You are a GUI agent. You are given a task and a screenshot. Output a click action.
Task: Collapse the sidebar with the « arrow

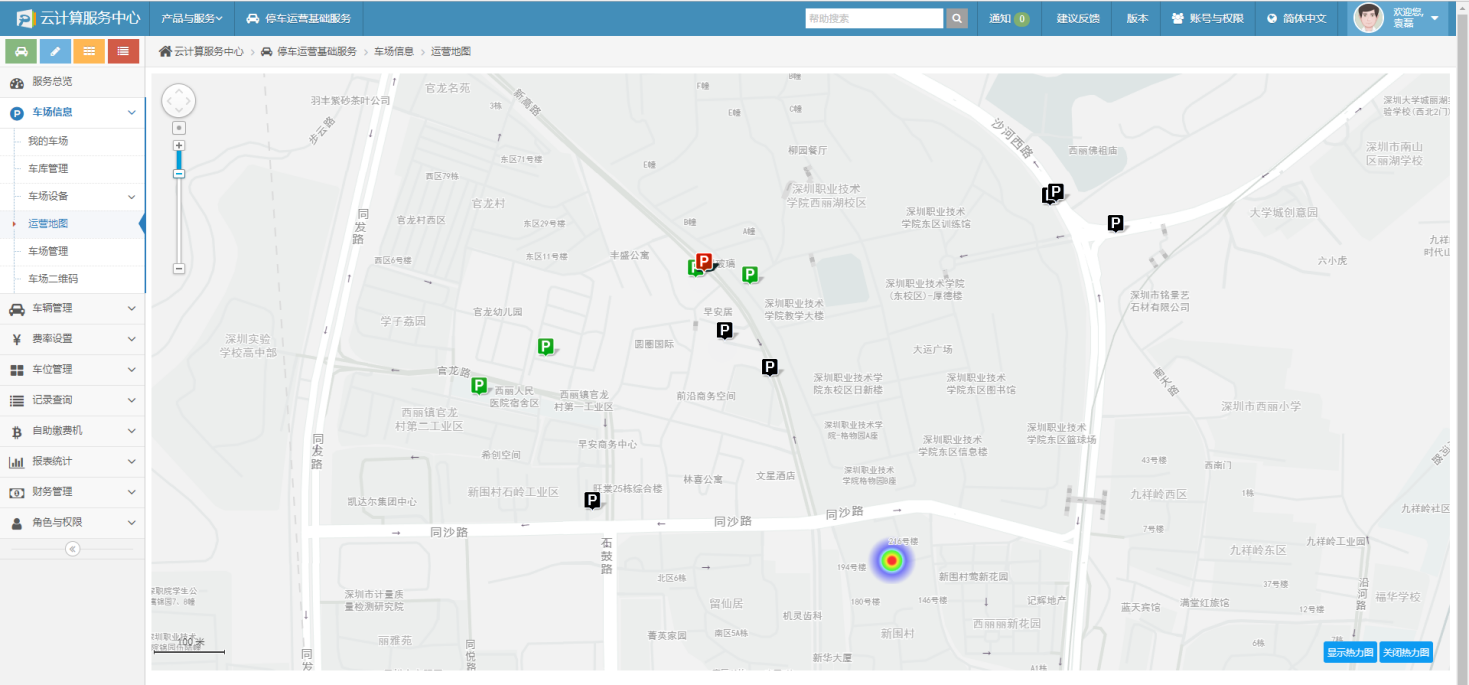point(71,548)
